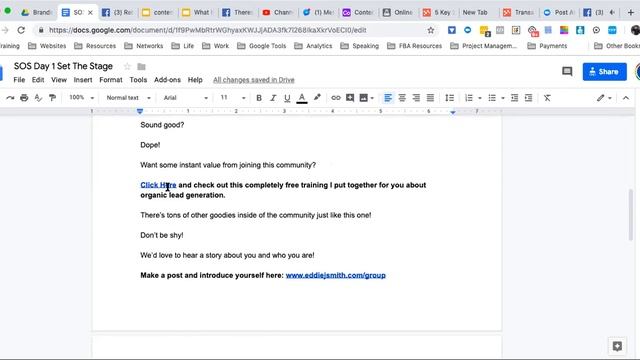Apply bulleted list
640x360 pixels.
(x=492, y=98)
